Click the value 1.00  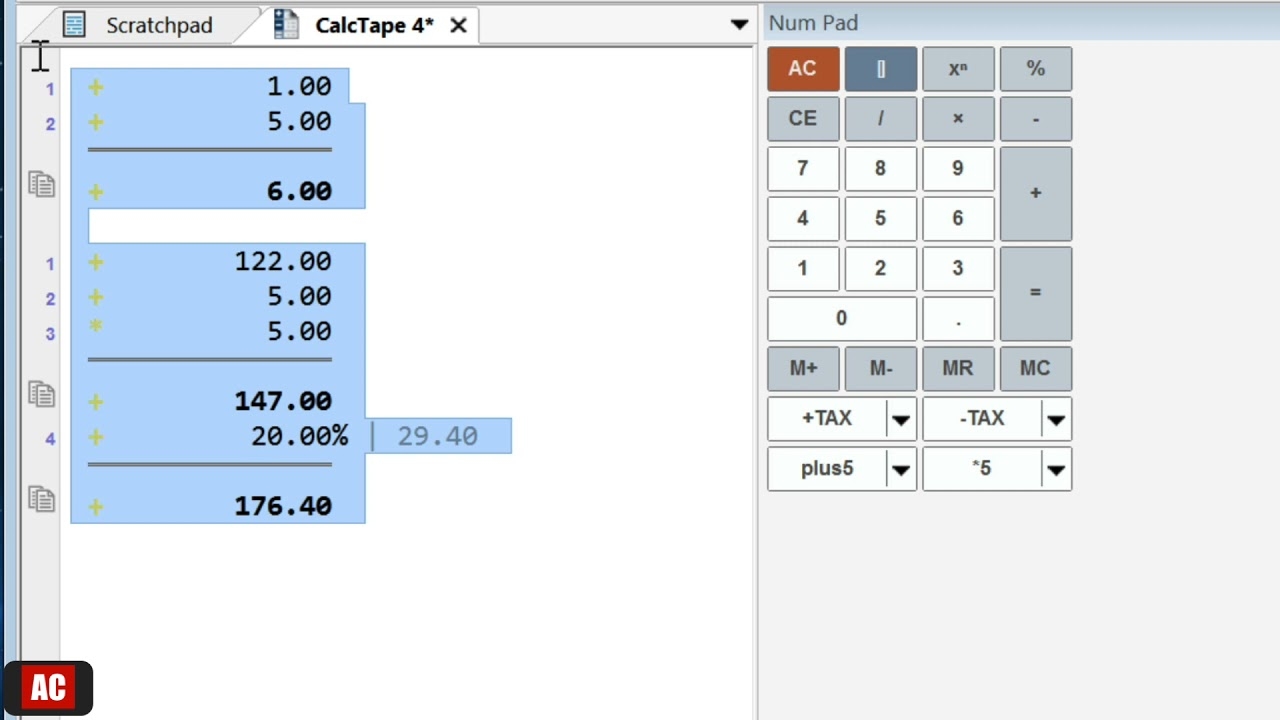[x=299, y=87]
